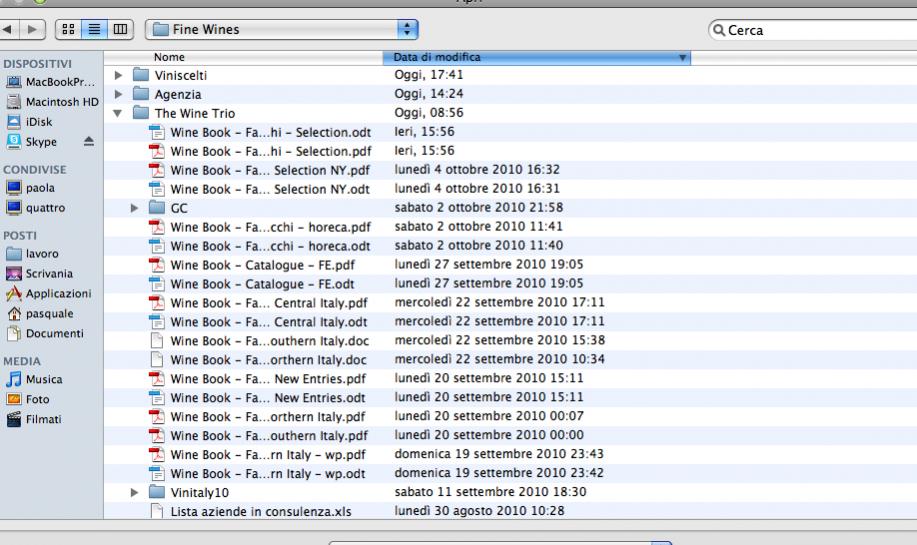Select Lista aziende in consulenza.xls
Viewport: 917px width, 545px height.
coord(251,511)
